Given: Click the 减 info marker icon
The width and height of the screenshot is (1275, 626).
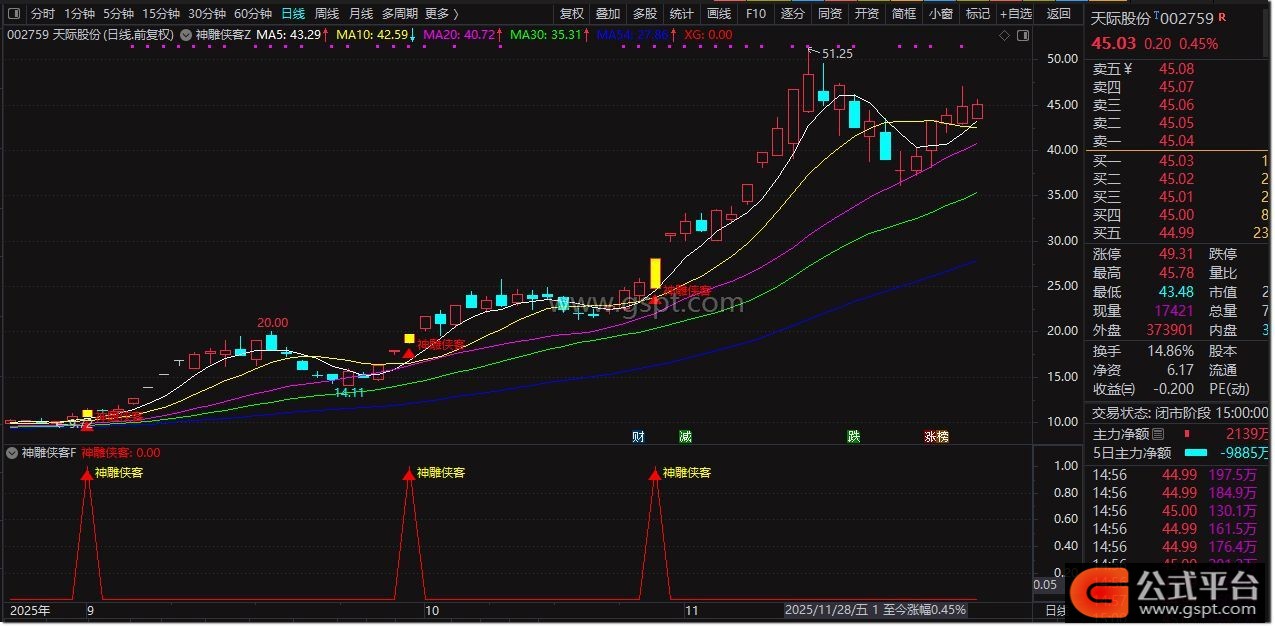Looking at the screenshot, I should tap(685, 437).
